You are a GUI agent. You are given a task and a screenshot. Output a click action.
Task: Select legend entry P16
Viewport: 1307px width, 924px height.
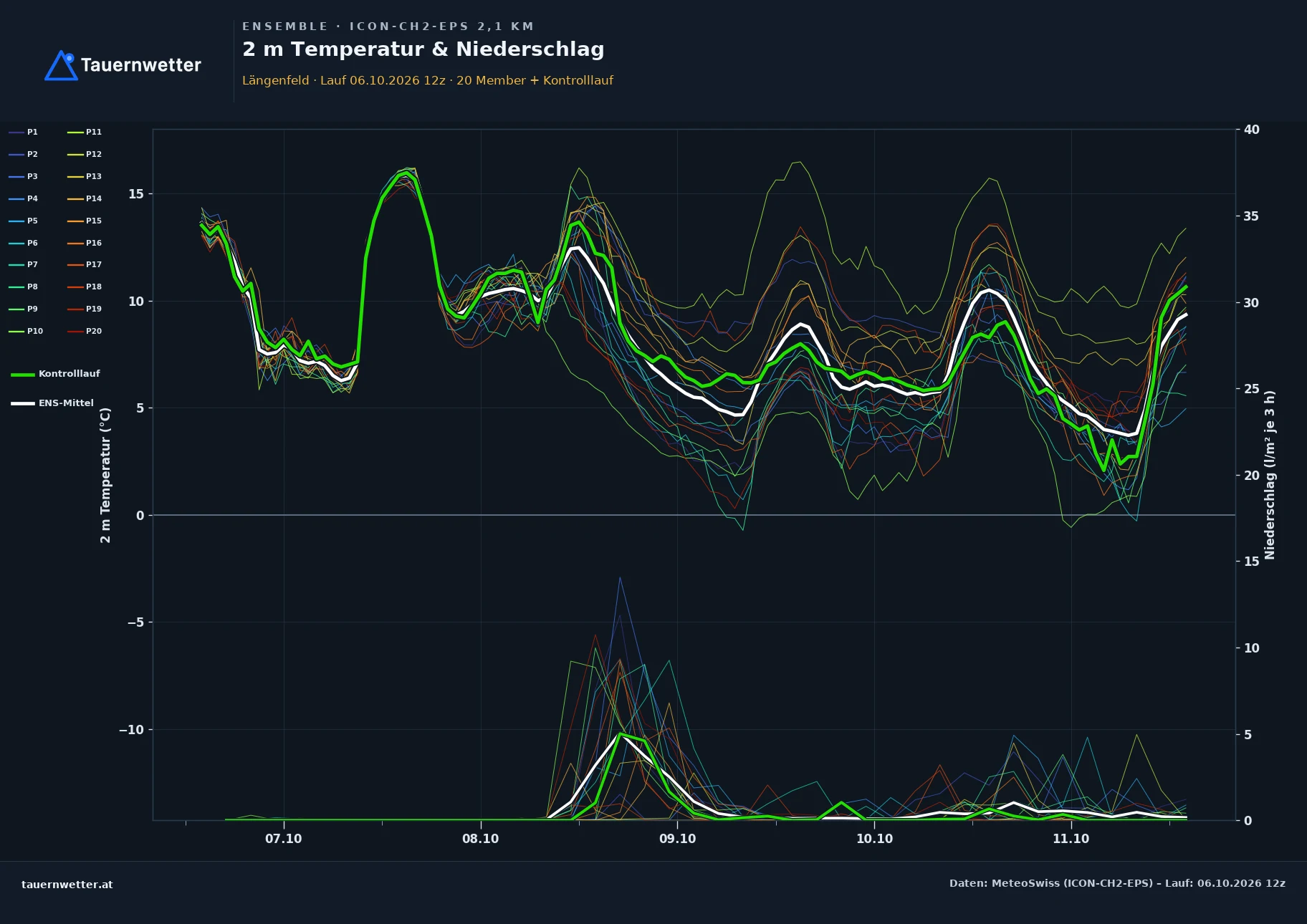tap(85, 243)
